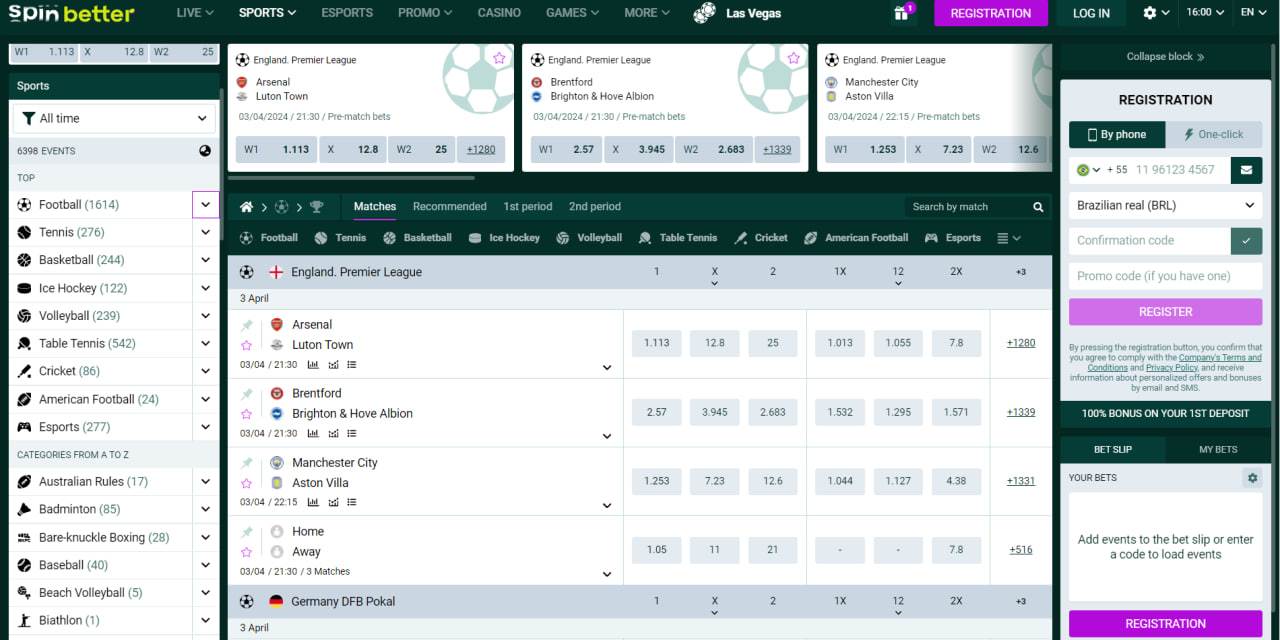Image resolution: width=1280 pixels, height=640 pixels.
Task: Toggle favorite star on Home/Away row
Action: tap(246, 552)
